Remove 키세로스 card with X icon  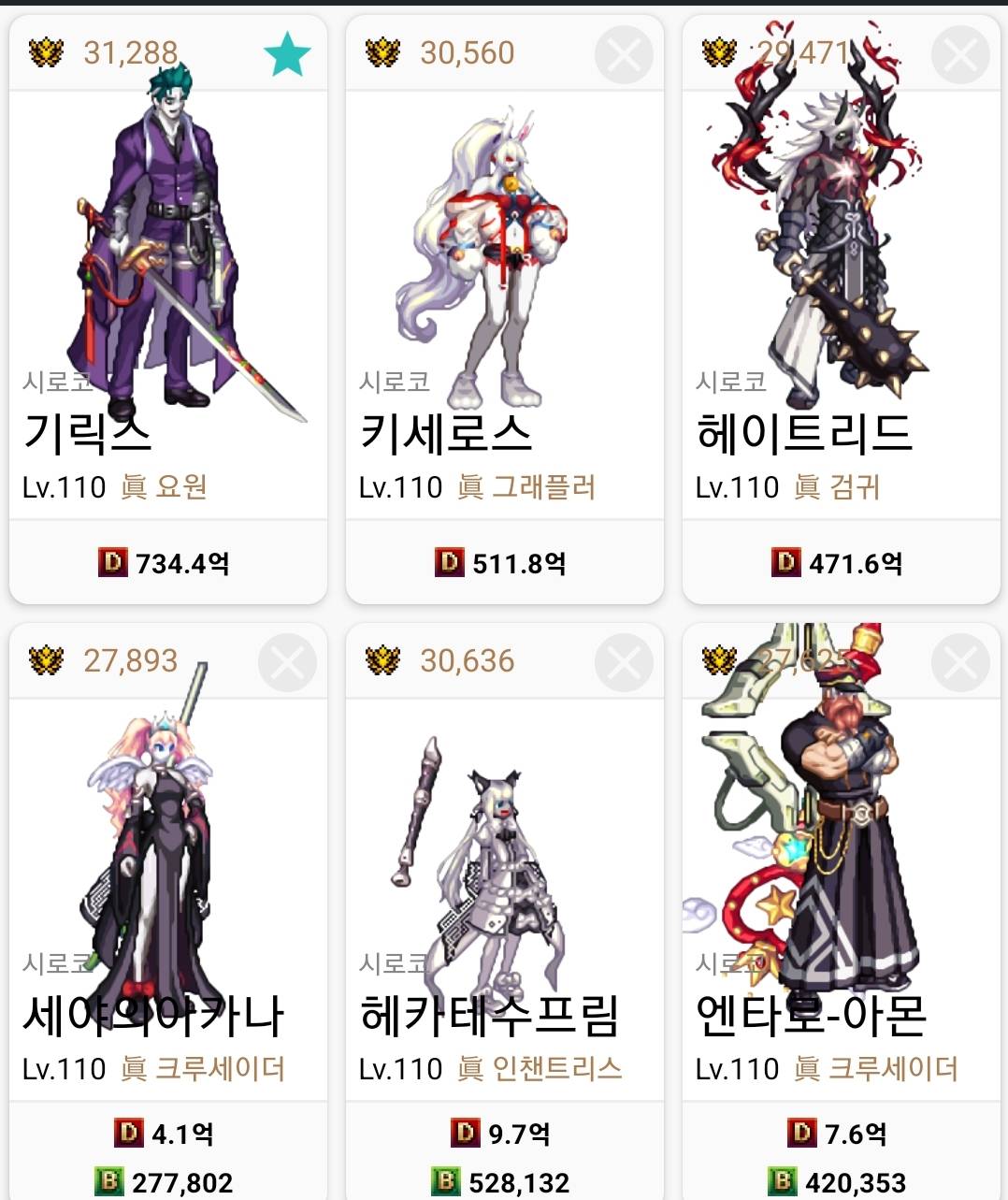coord(624,53)
